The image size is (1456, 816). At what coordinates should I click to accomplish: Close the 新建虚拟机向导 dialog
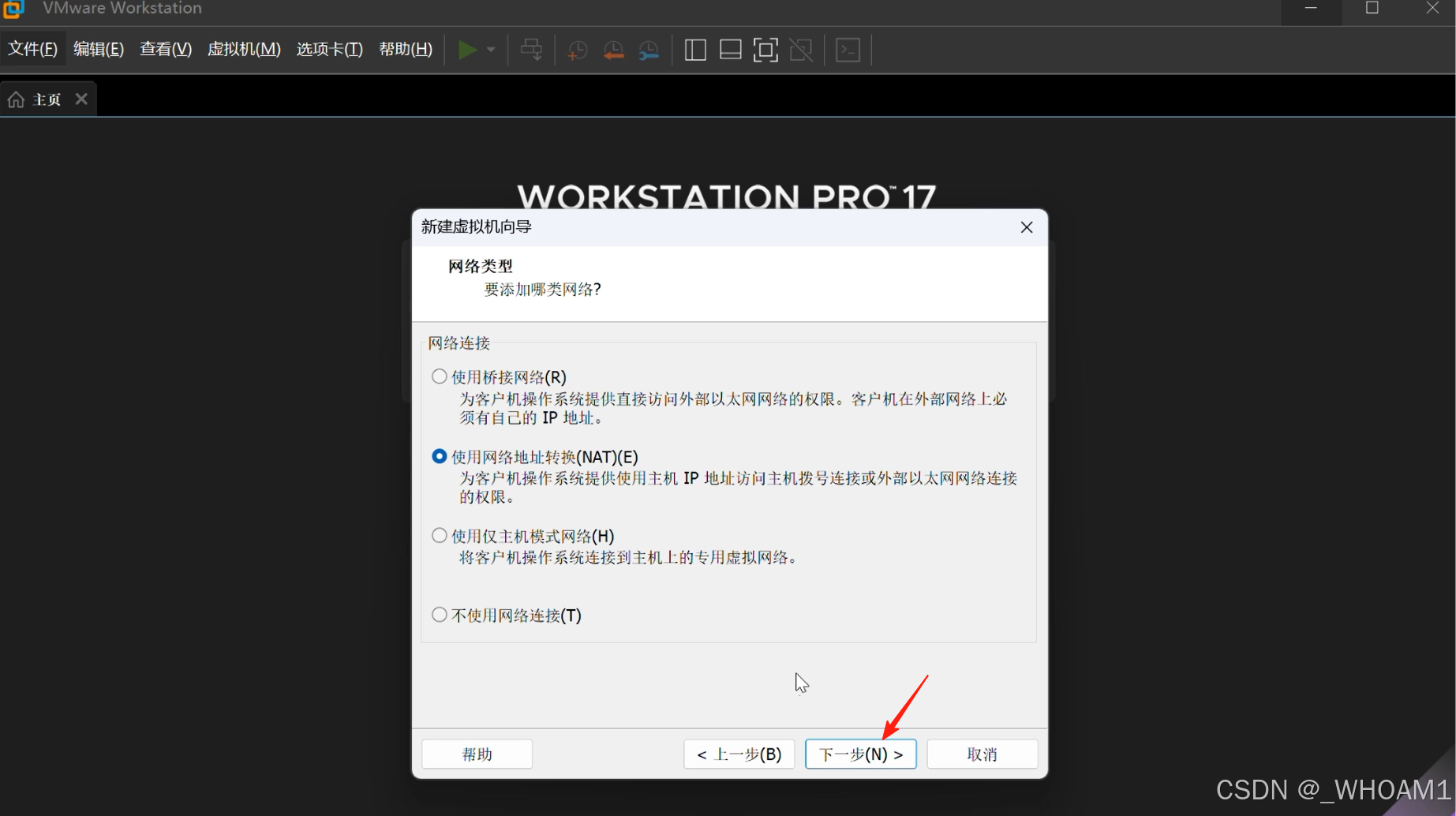pos(1026,227)
